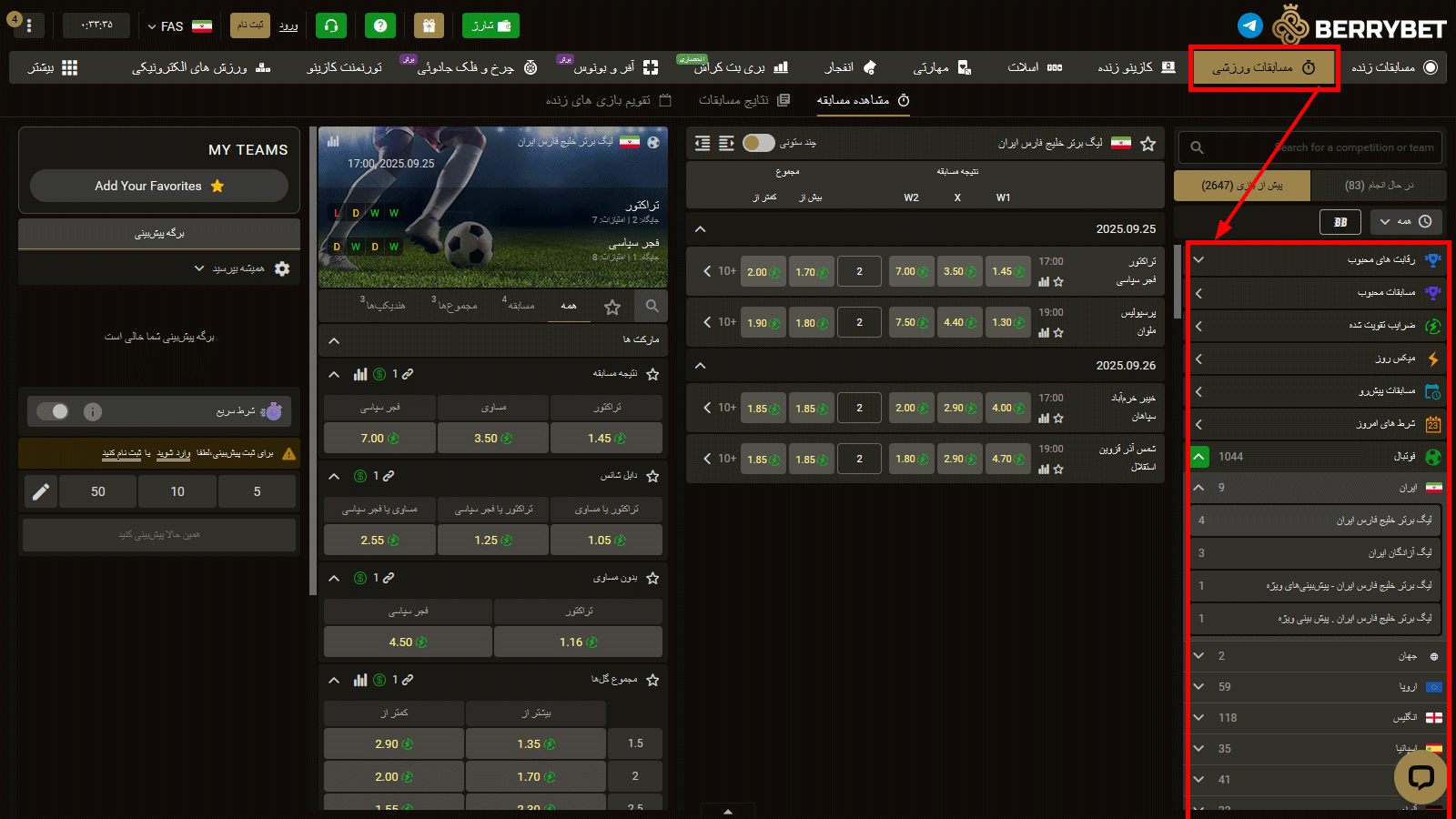Image resolution: width=1456 pixels, height=819 pixels.
Task: Select the in-play (83) tab
Action: coord(1378,186)
